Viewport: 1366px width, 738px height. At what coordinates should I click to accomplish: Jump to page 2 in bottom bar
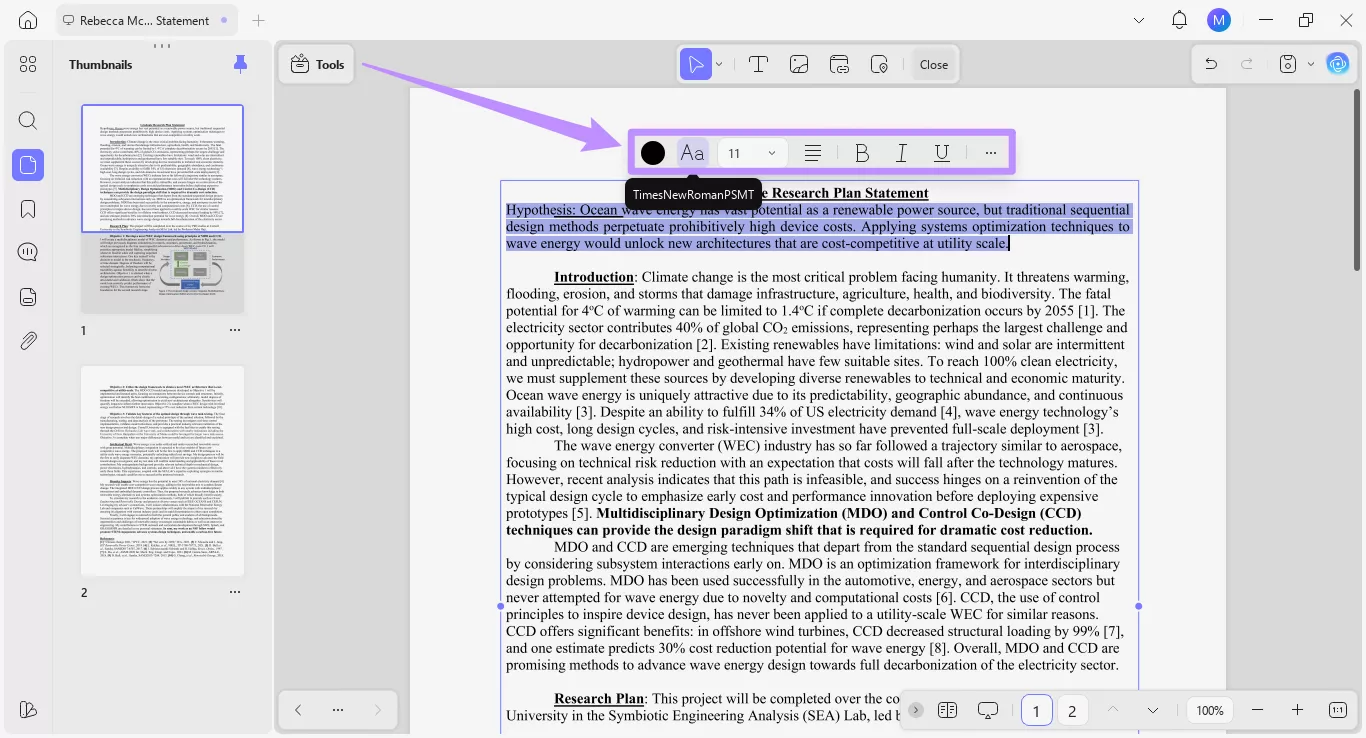coord(1072,710)
